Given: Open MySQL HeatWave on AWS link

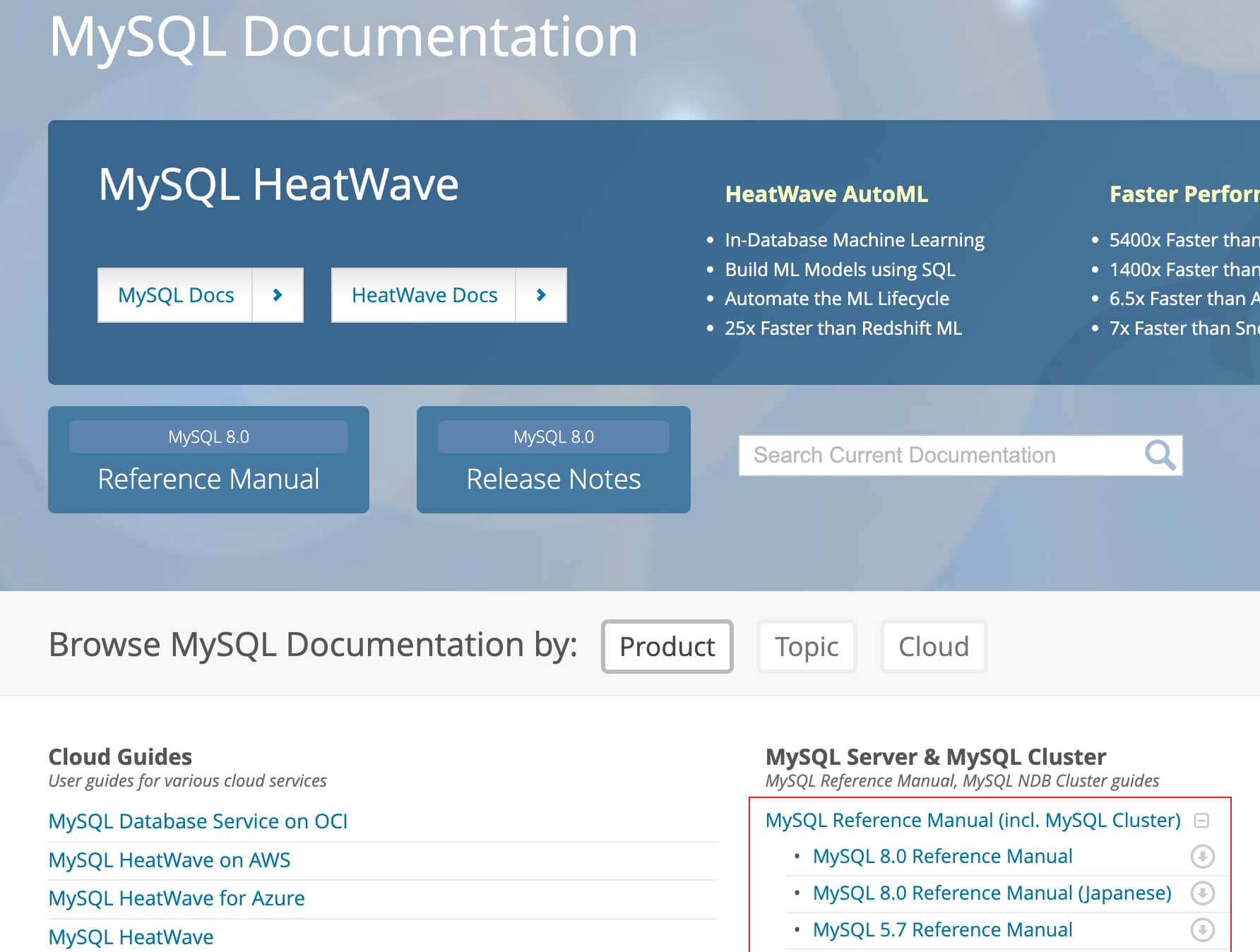Looking at the screenshot, I should coord(170,860).
